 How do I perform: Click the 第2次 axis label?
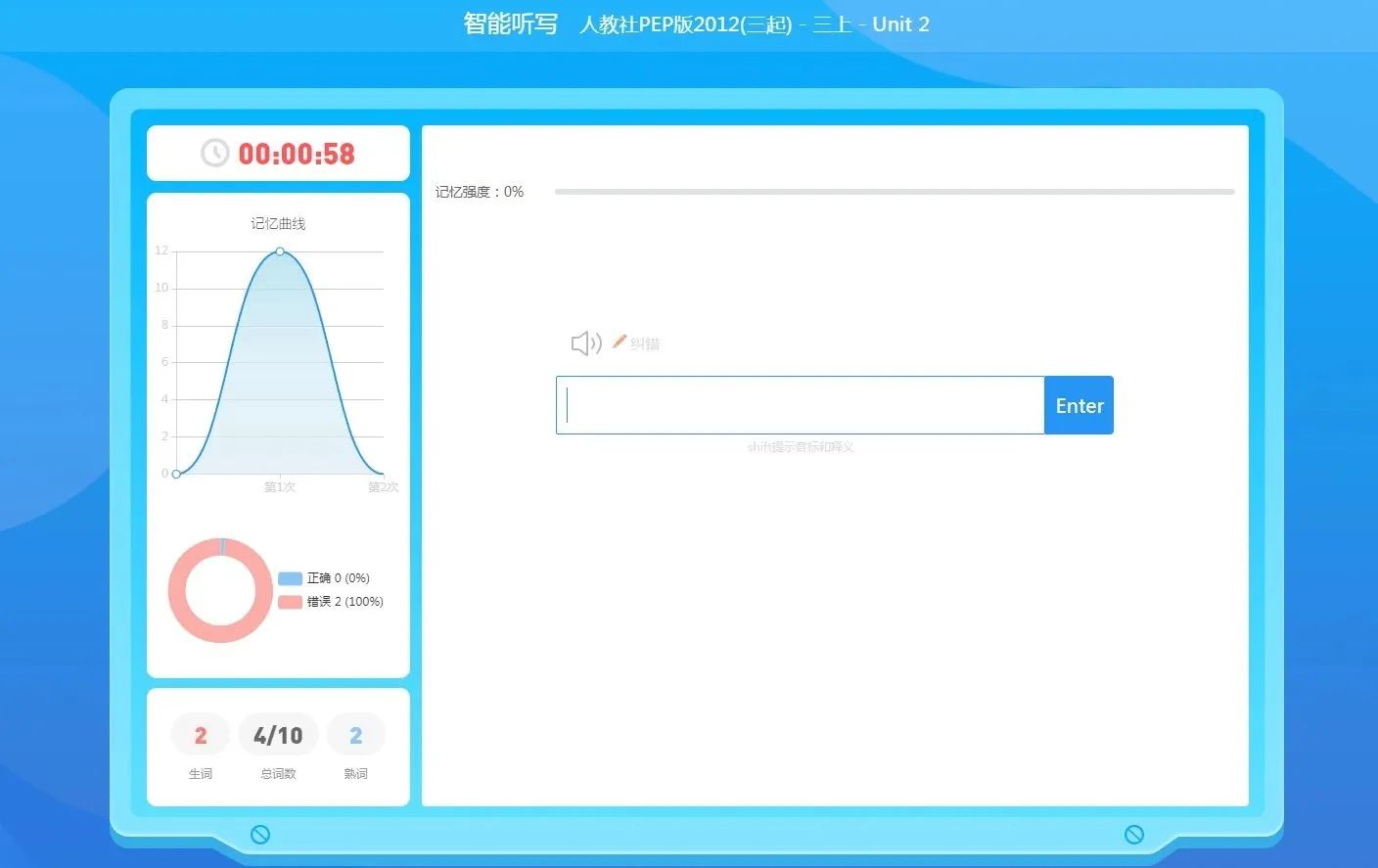coord(383,486)
